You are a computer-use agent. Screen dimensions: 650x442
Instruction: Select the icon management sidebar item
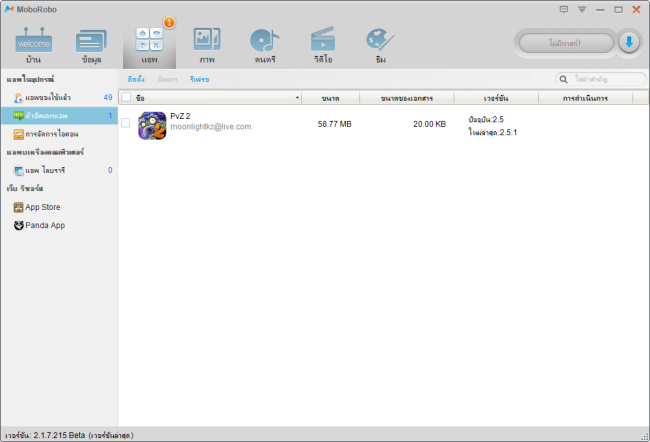pos(59,134)
